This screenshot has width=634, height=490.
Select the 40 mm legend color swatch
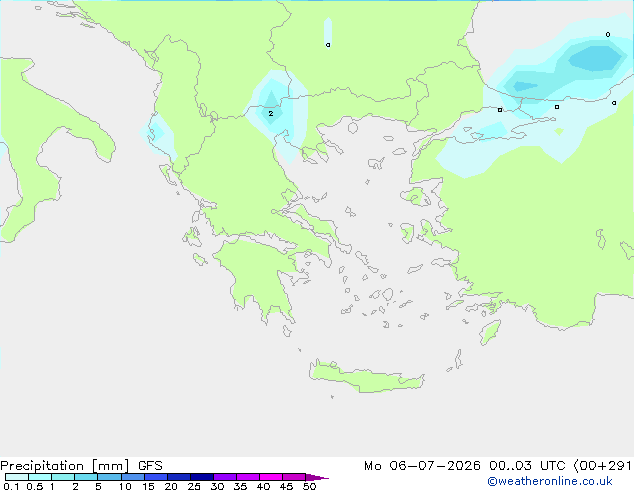point(271,477)
